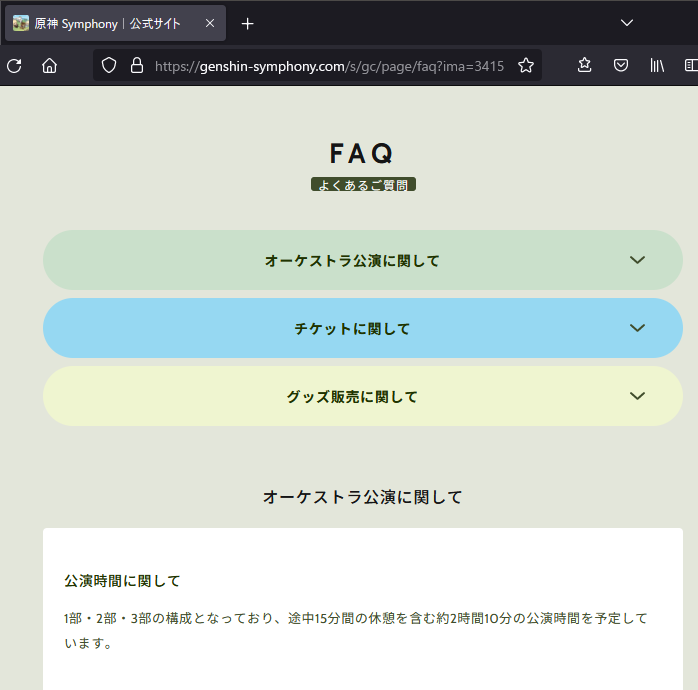Show site security info via padlock icon
Viewport: 698px width, 690px height.
pyautogui.click(x=137, y=66)
